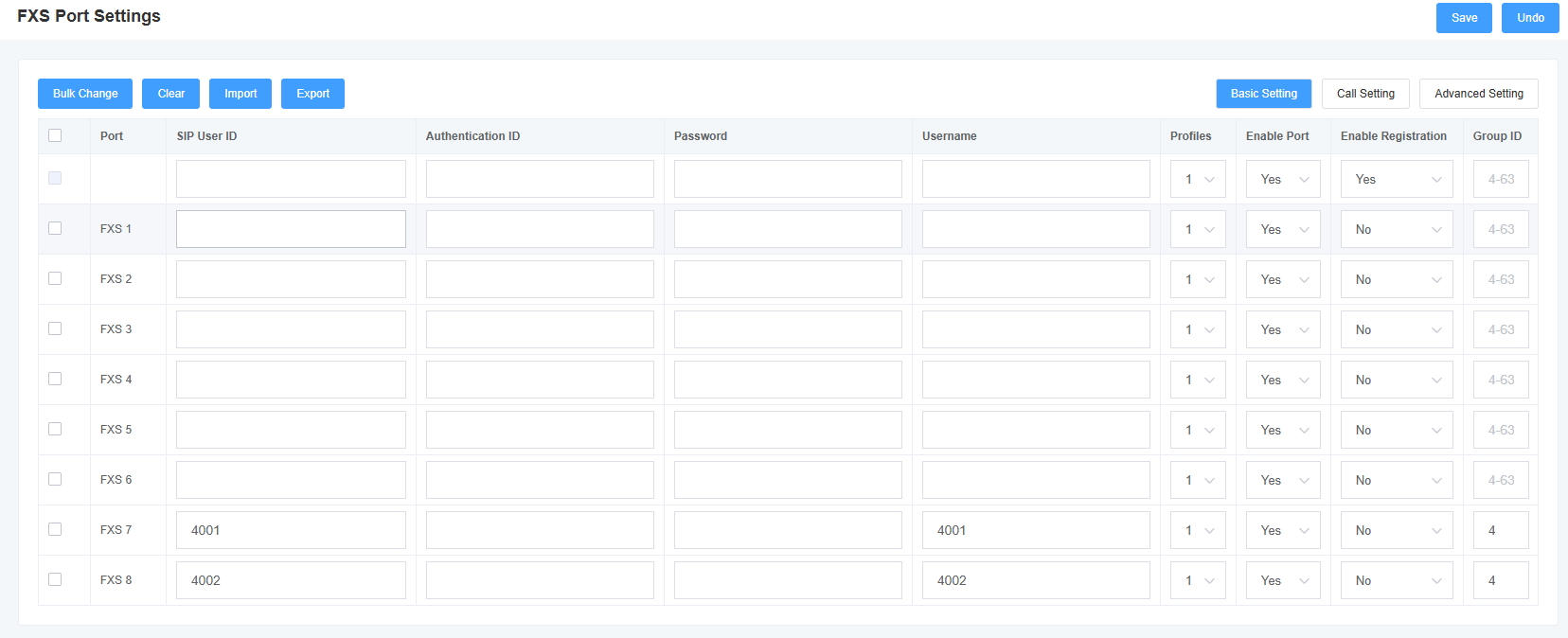Image resolution: width=1568 pixels, height=638 pixels.
Task: Open Enable Registration dropdown for FXS 7
Action: click(1397, 530)
